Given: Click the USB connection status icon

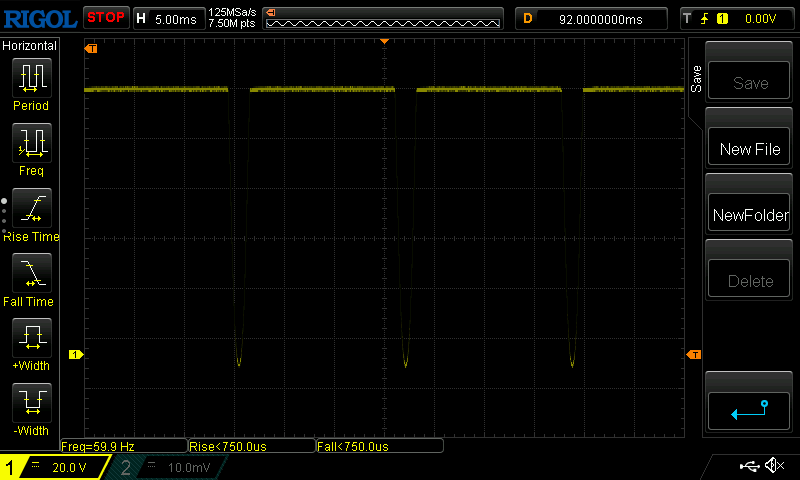Looking at the screenshot, I should 749,466.
